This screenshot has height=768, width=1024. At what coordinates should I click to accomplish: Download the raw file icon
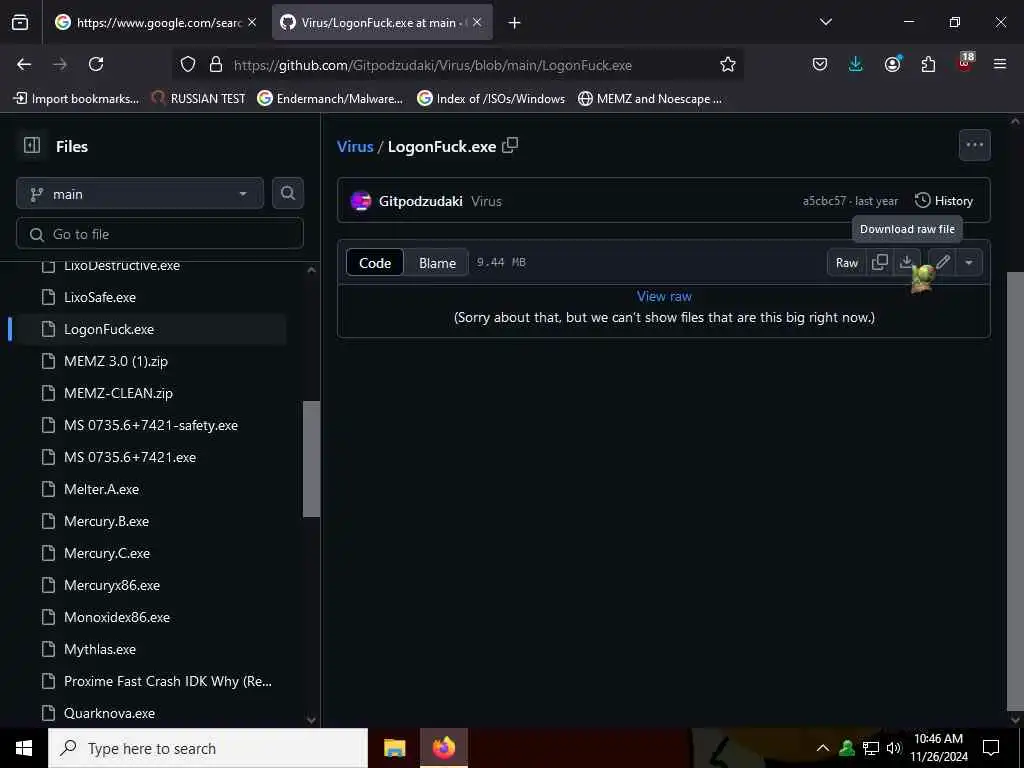point(906,263)
